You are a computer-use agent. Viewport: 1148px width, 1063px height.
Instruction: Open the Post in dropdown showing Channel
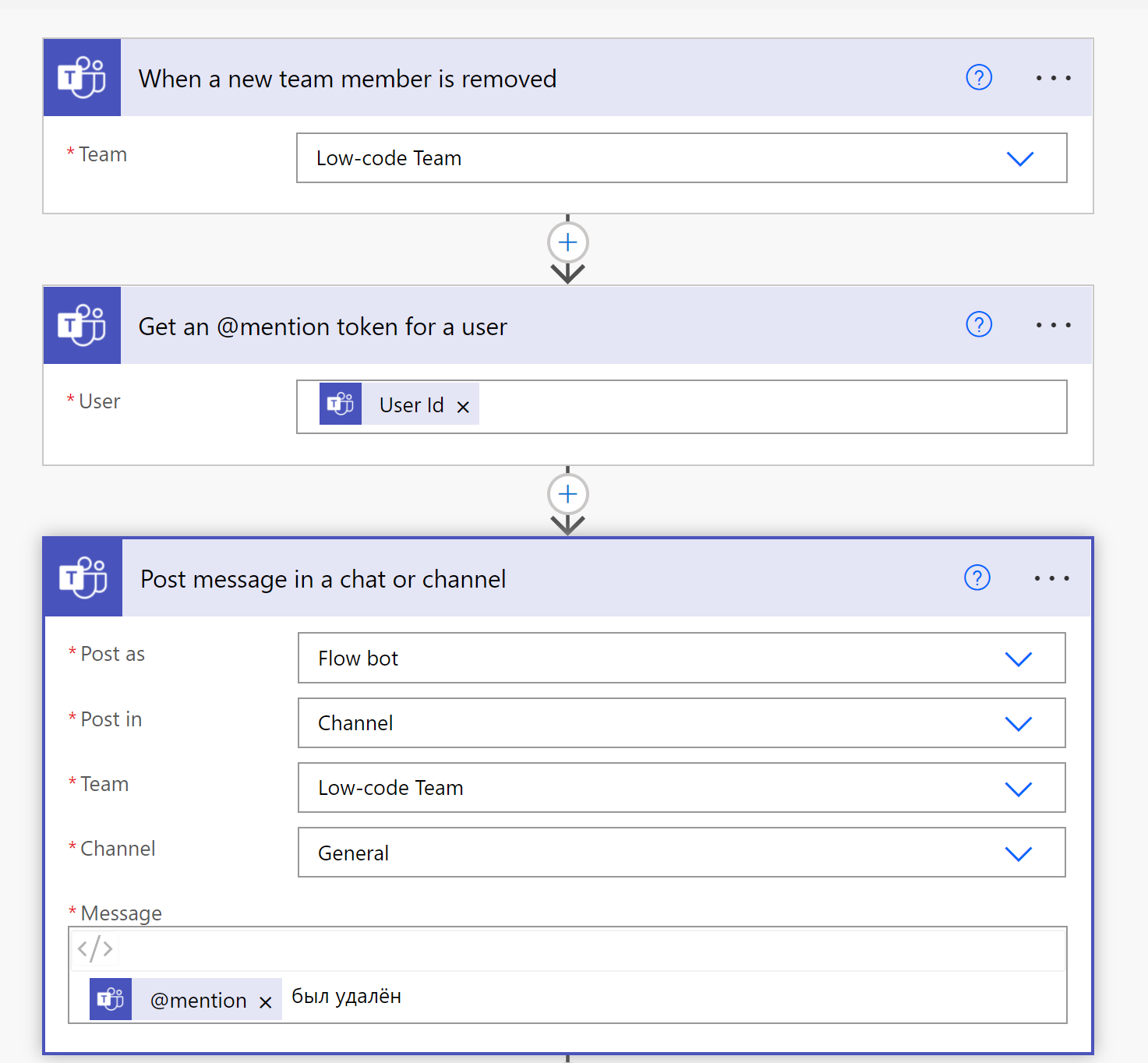click(x=1018, y=723)
